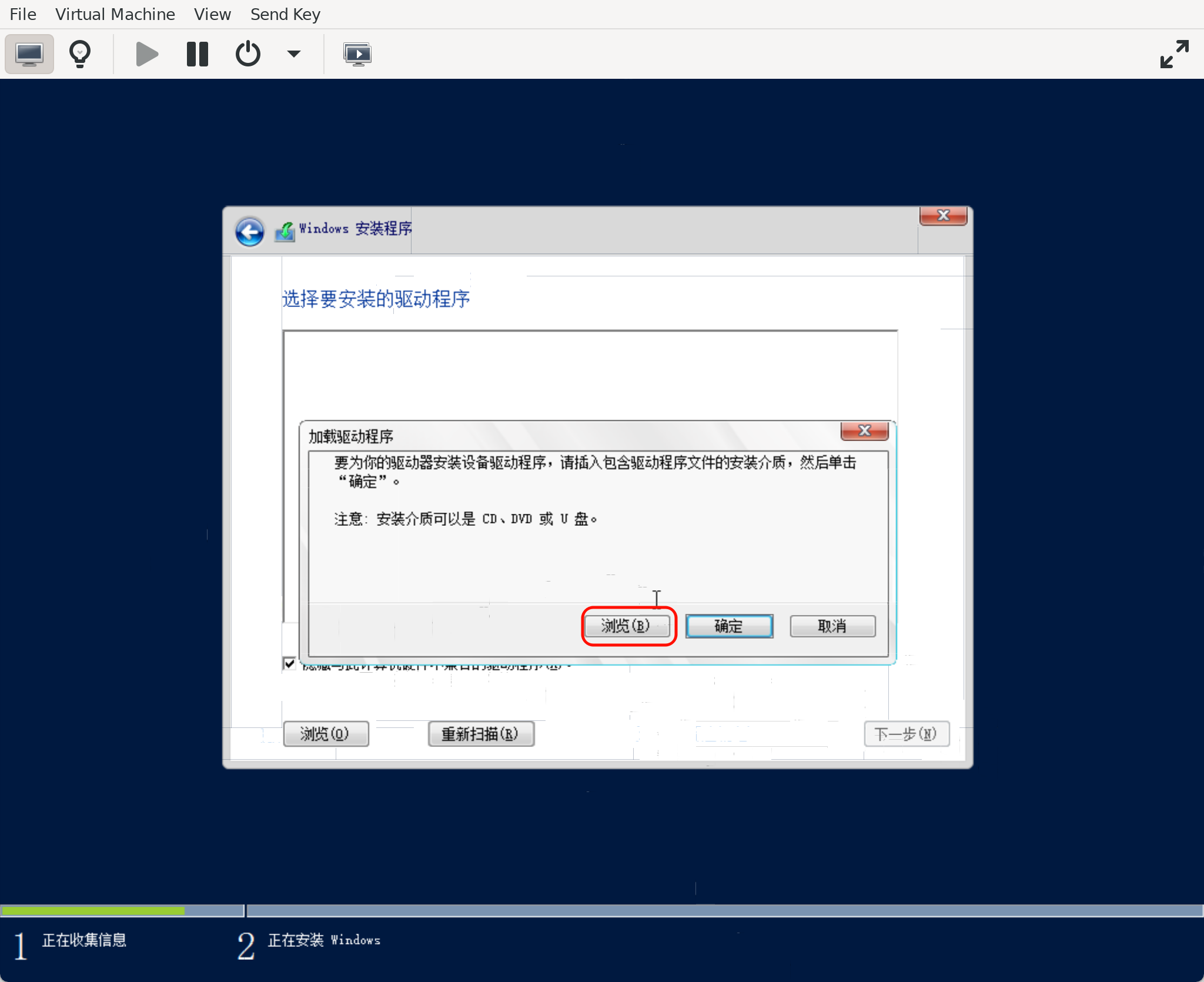Viewport: 1204px width, 982px height.
Task: Open the View menu
Action: (212, 14)
